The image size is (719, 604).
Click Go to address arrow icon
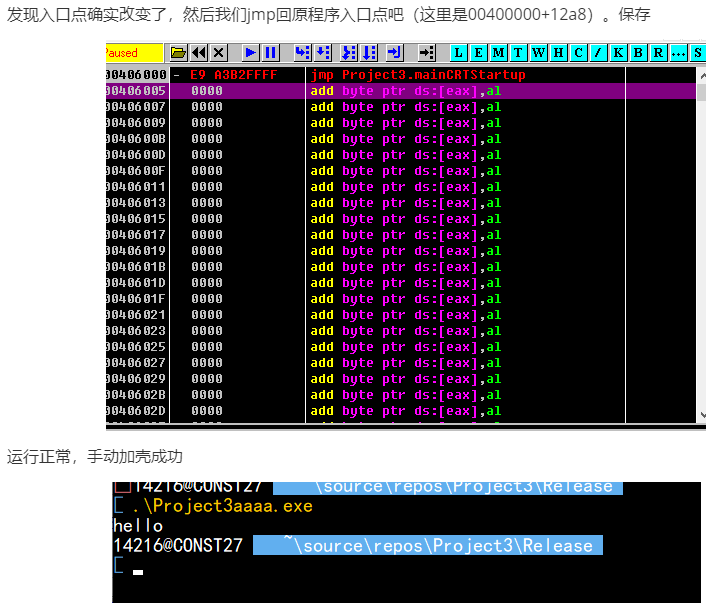pos(427,53)
